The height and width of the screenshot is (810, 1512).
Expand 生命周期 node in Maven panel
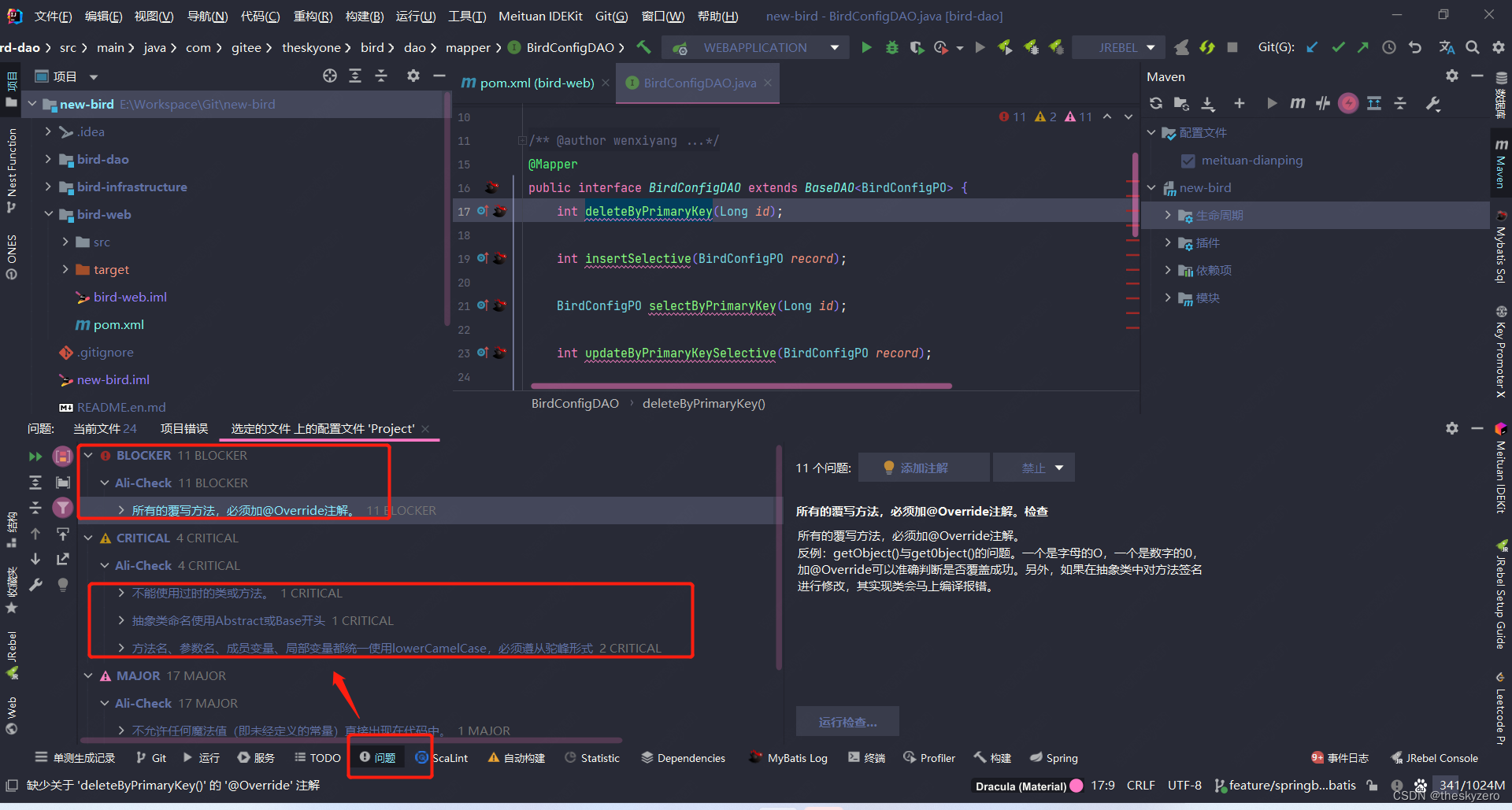coord(1168,215)
